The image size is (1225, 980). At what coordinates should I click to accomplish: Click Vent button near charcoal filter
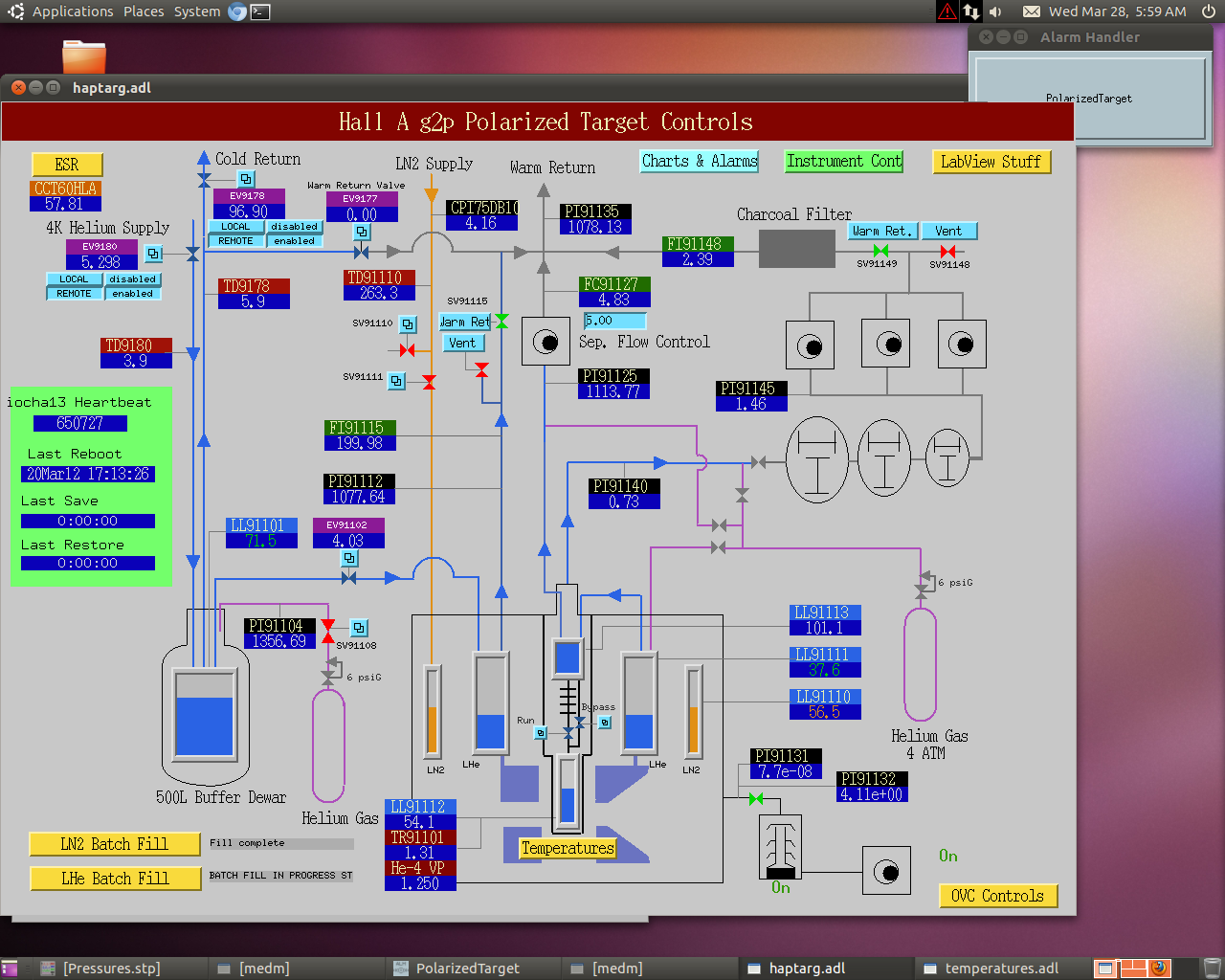point(948,232)
